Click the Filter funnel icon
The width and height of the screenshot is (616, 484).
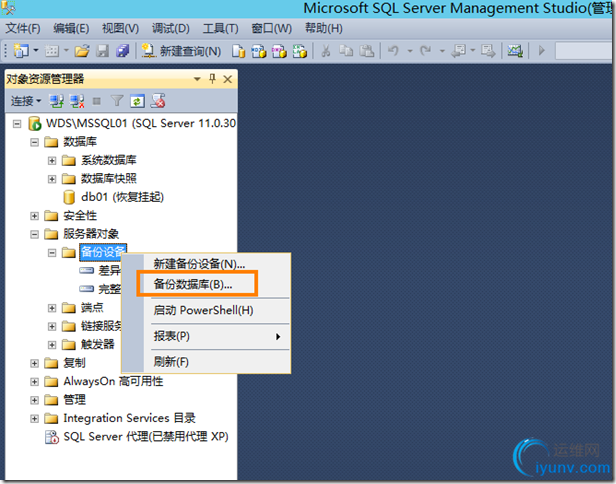pyautogui.click(x=117, y=101)
